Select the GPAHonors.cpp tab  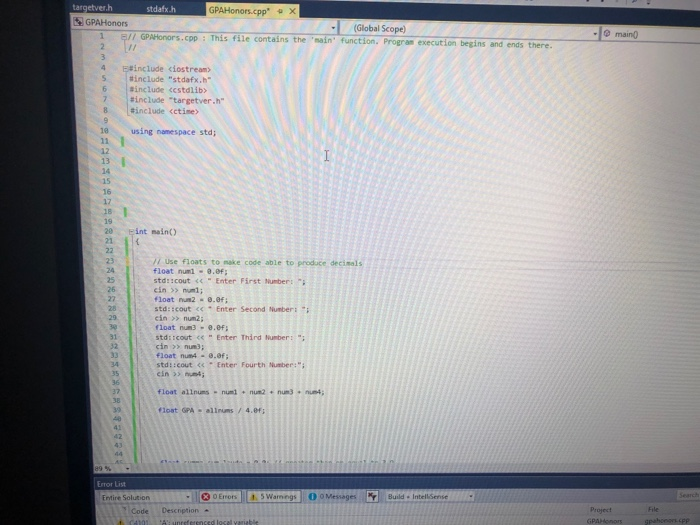239,11
